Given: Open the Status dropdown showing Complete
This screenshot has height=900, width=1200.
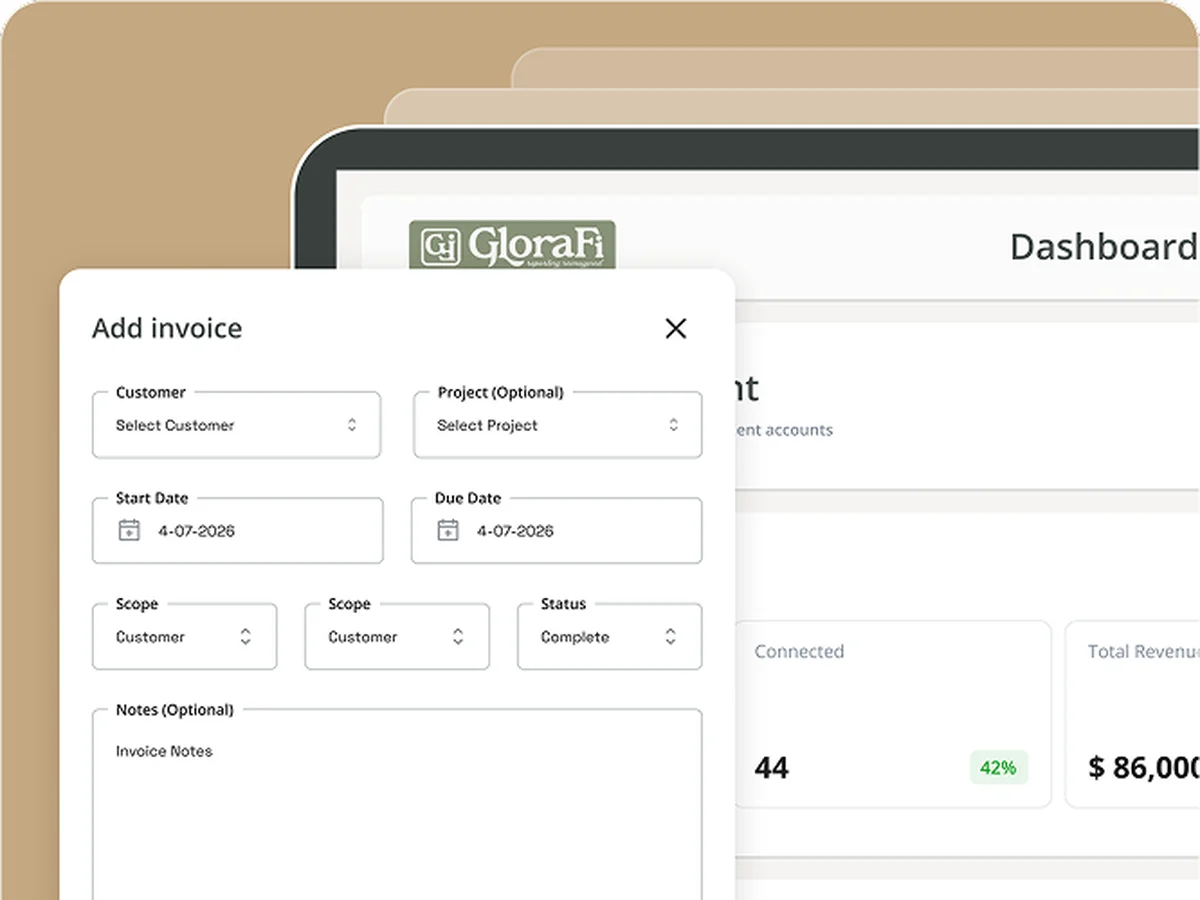Looking at the screenshot, I should tap(610, 636).
